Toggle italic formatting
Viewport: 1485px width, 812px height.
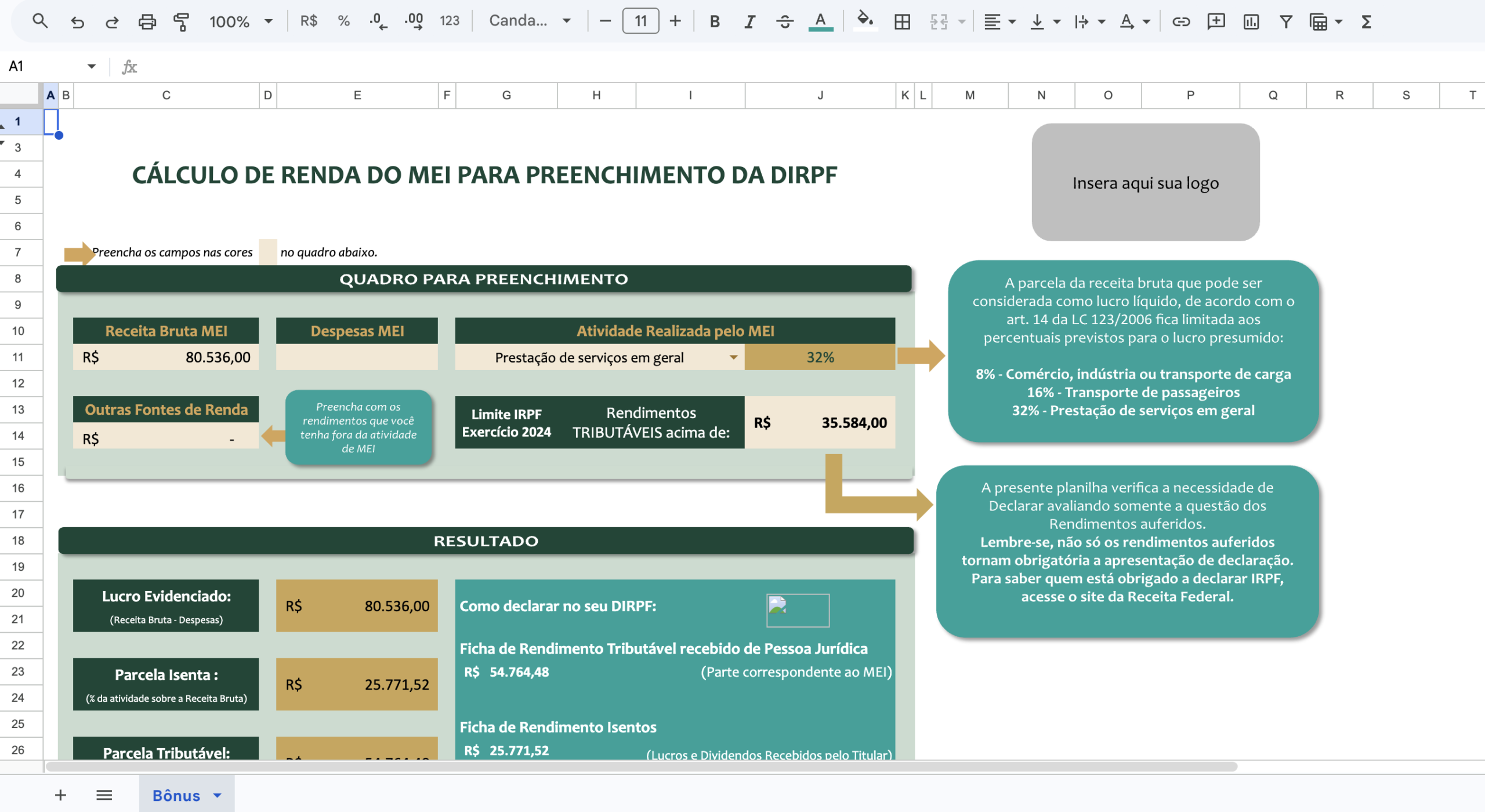[749, 21]
